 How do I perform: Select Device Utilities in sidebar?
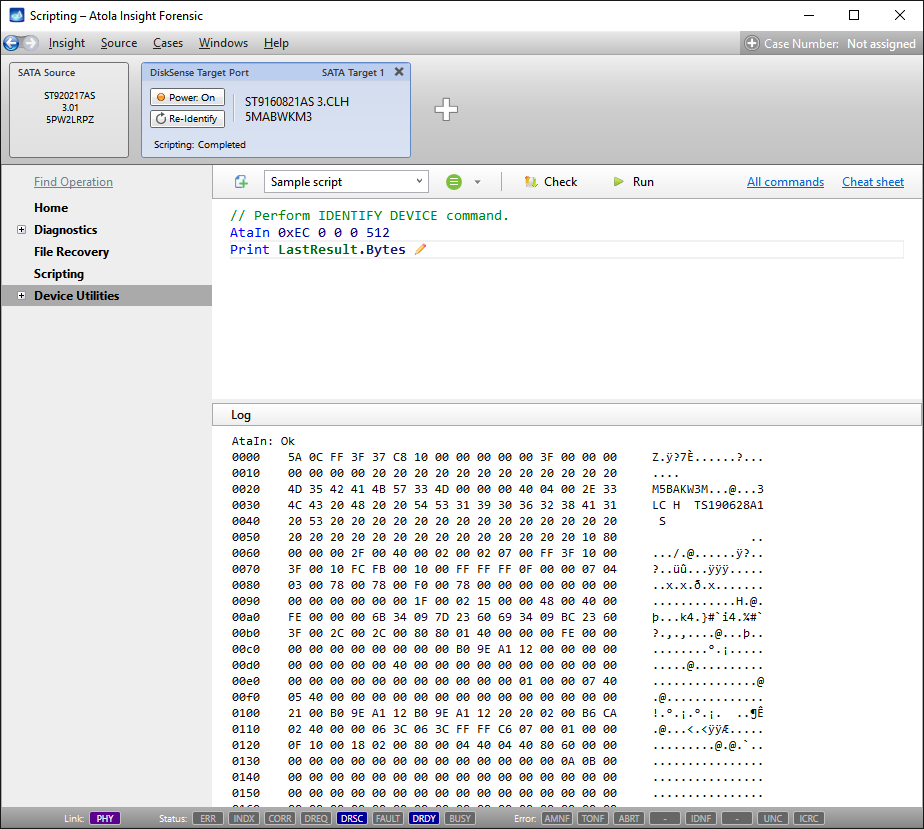coord(77,296)
